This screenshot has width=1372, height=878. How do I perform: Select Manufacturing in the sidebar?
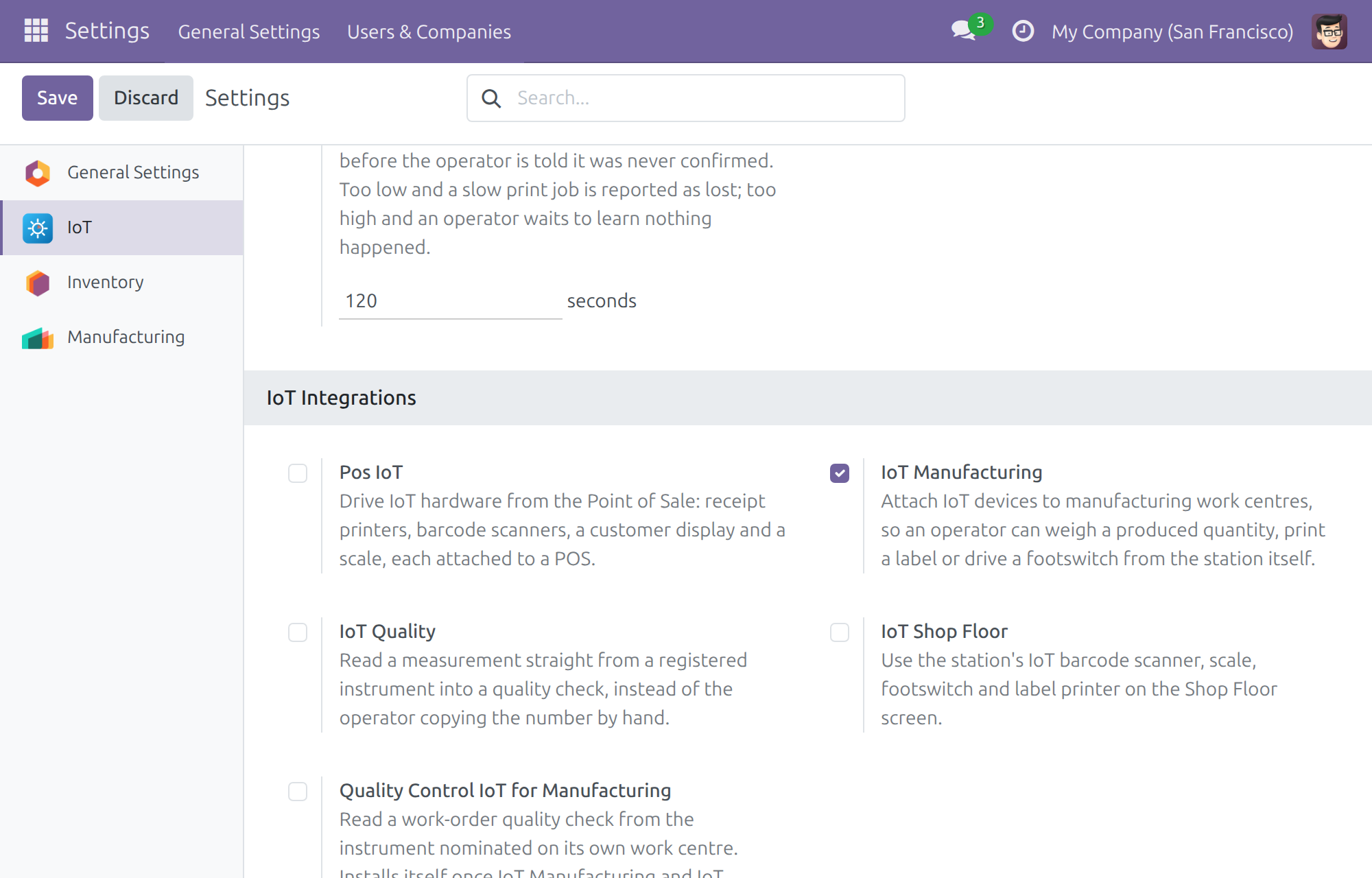tap(122, 337)
